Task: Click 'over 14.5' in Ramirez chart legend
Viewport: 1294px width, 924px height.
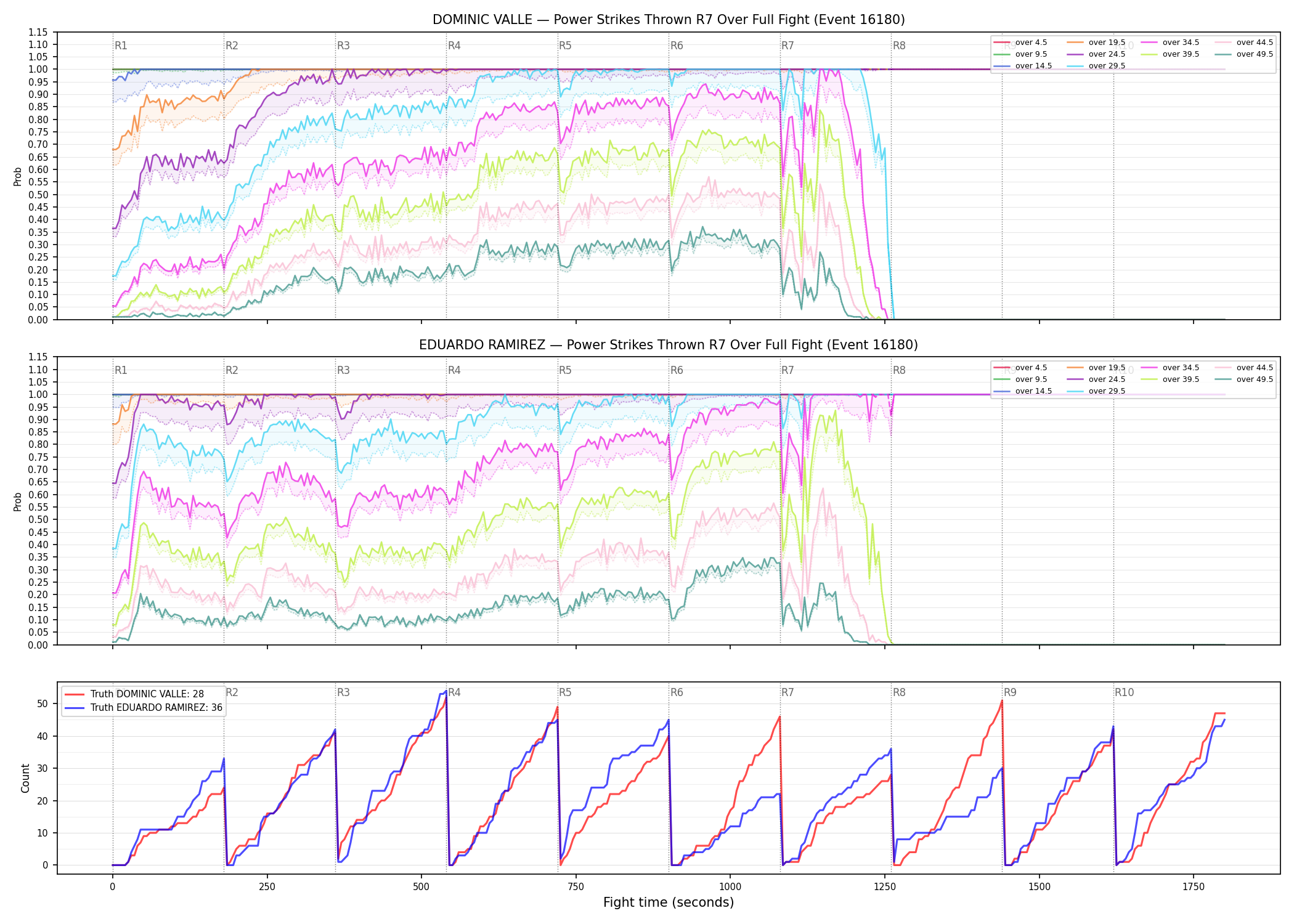Action: [1022, 391]
